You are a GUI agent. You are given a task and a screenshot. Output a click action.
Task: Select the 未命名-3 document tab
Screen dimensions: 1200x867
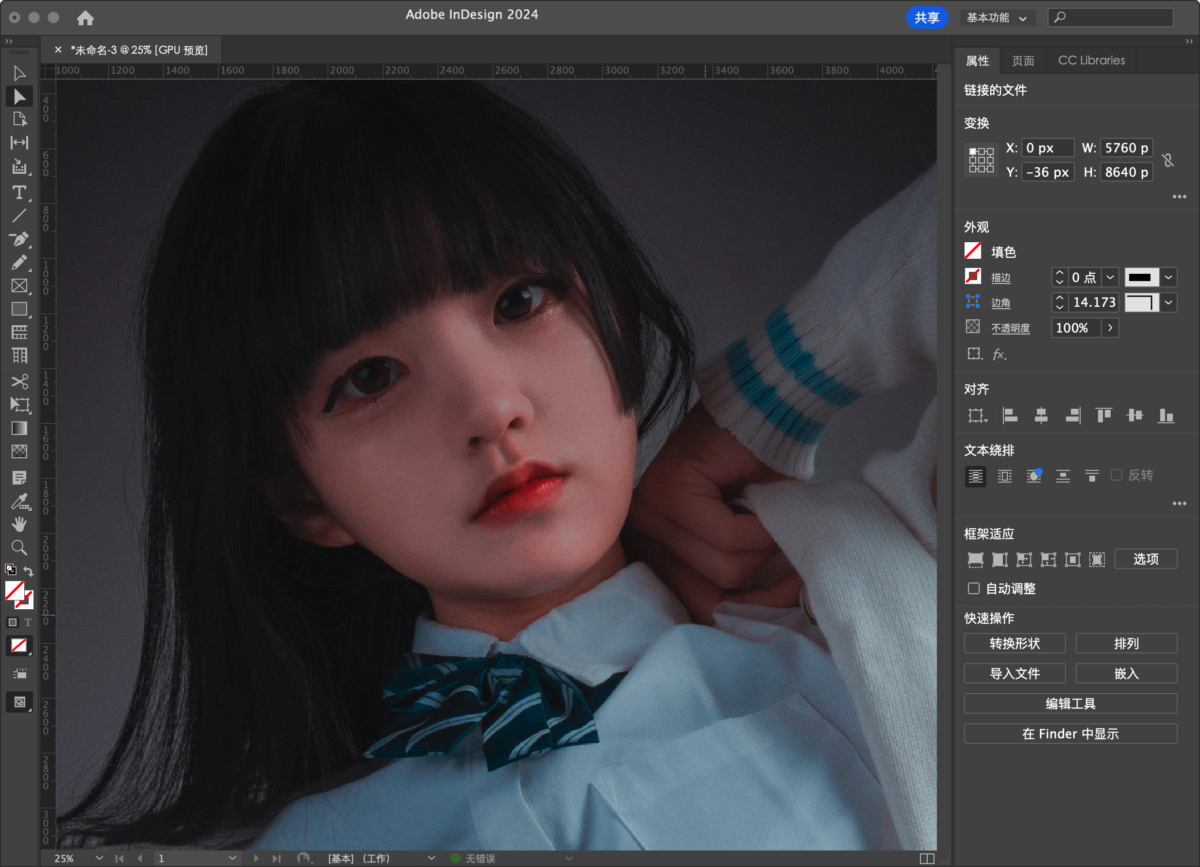(138, 49)
